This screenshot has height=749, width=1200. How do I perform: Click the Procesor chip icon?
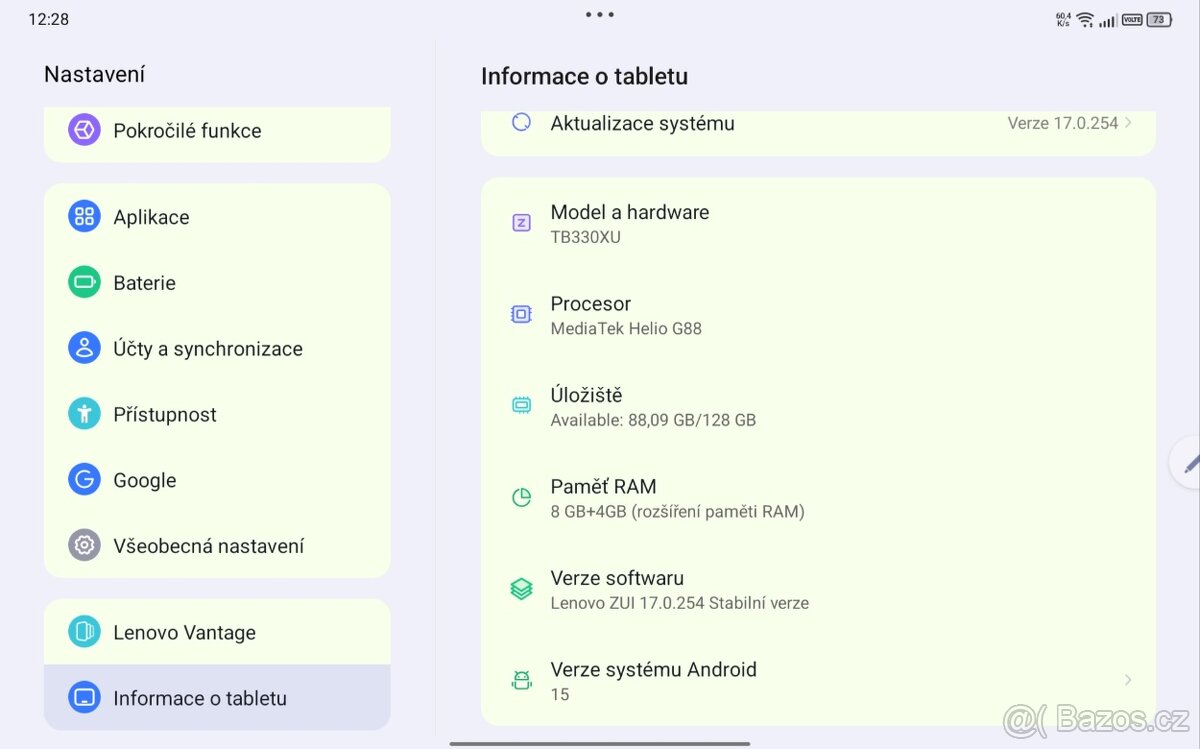[520, 314]
